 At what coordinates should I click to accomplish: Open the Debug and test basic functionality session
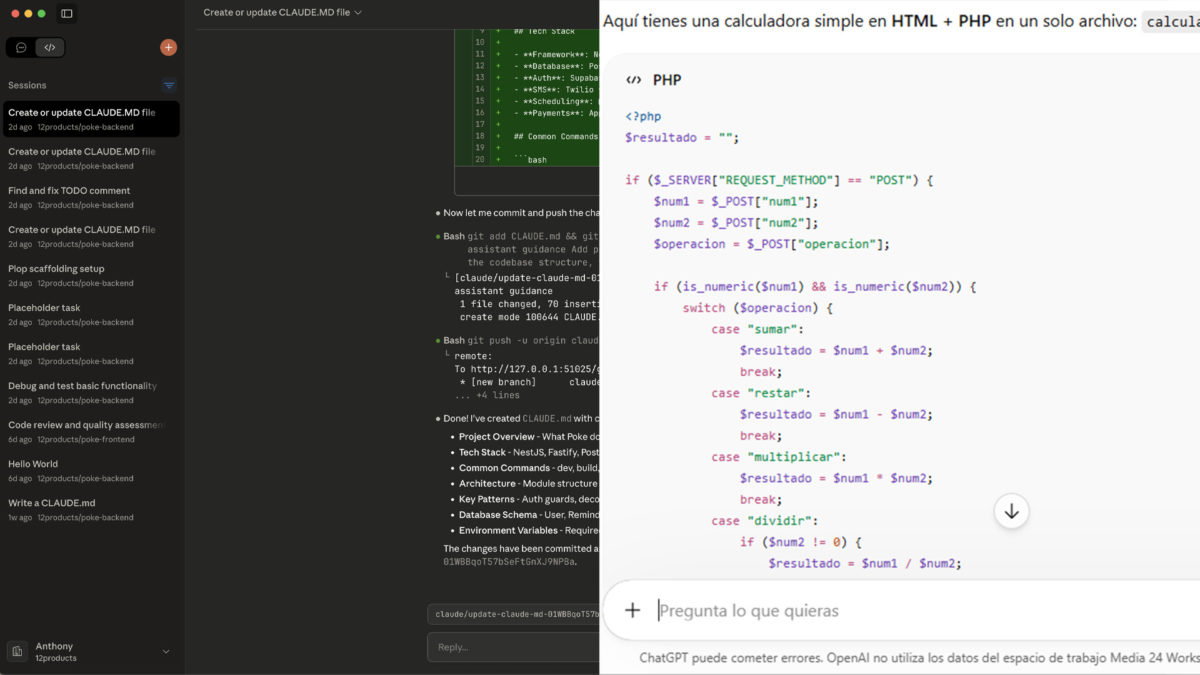coord(92,392)
